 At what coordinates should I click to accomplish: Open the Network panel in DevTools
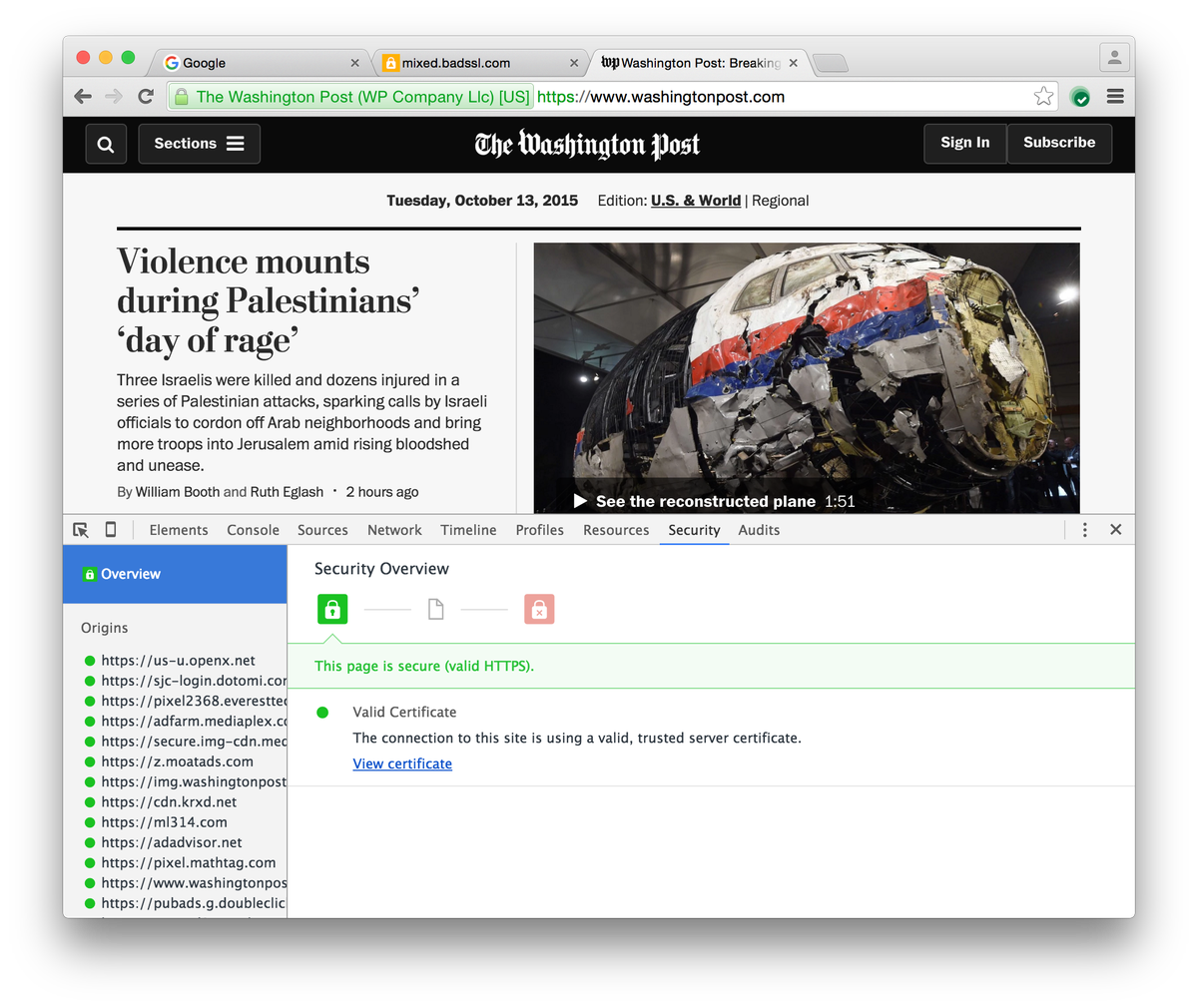point(394,530)
